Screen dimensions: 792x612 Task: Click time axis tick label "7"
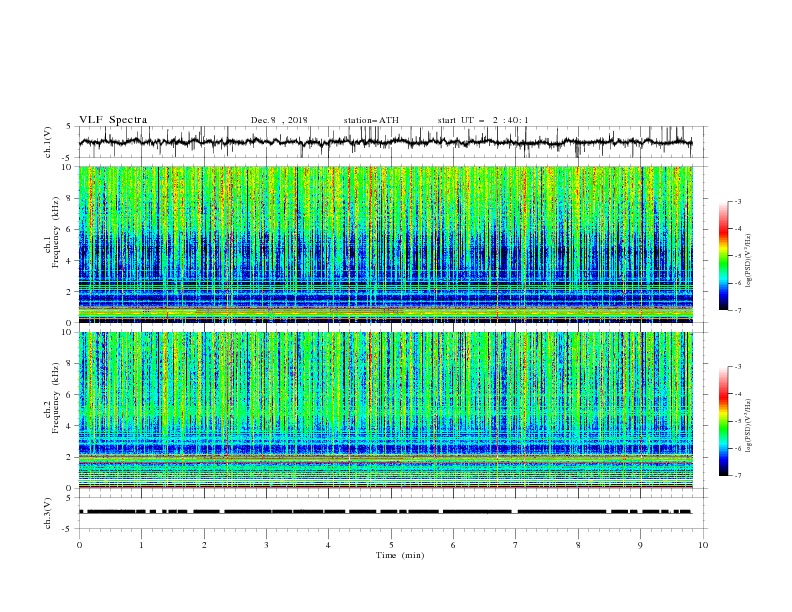click(x=516, y=545)
